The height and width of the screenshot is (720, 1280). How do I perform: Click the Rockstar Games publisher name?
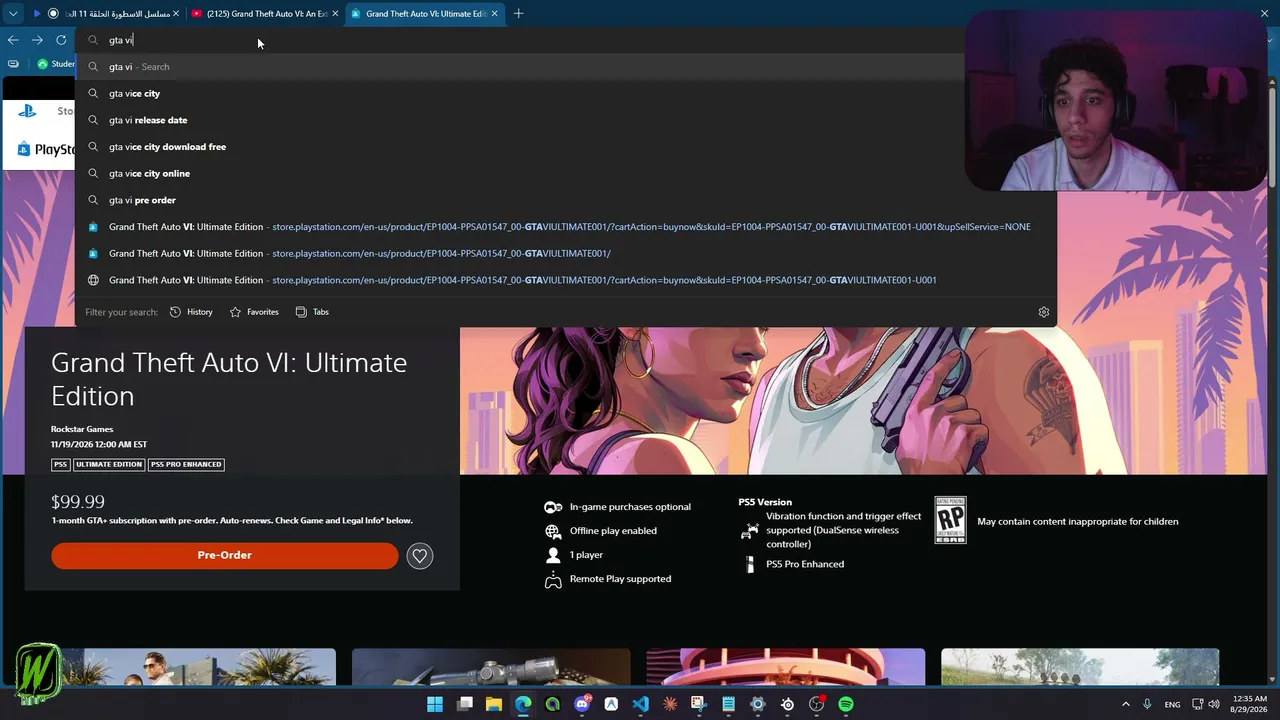point(82,429)
